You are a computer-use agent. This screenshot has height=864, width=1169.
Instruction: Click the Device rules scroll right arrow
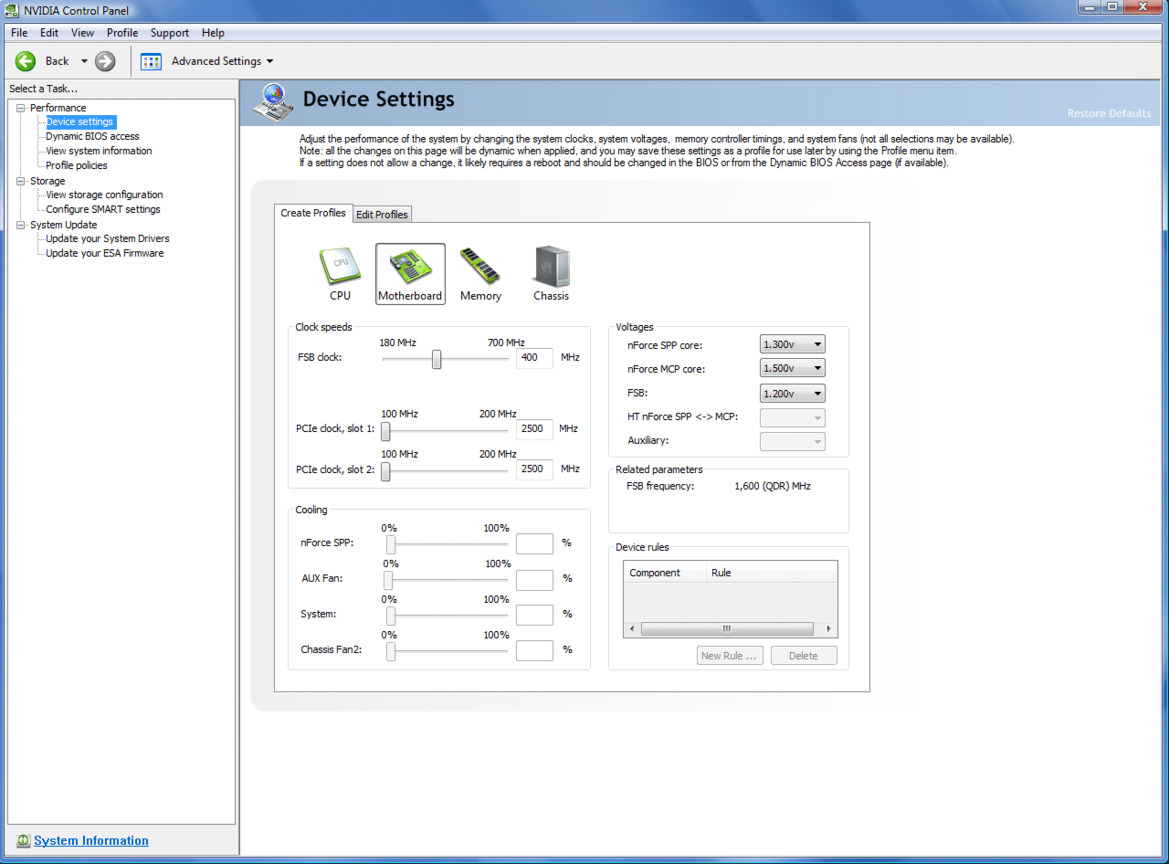(x=828, y=629)
